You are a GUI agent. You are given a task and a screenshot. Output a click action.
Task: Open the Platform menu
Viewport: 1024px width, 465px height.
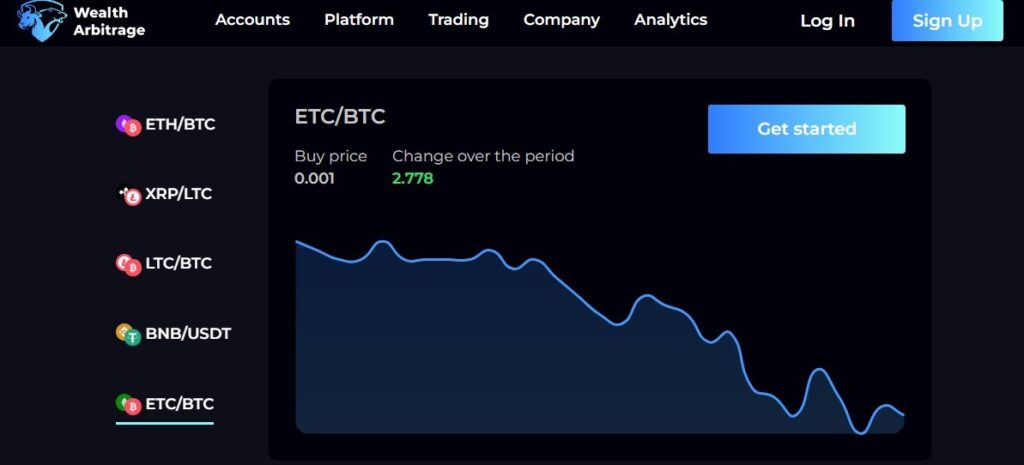[x=359, y=20]
